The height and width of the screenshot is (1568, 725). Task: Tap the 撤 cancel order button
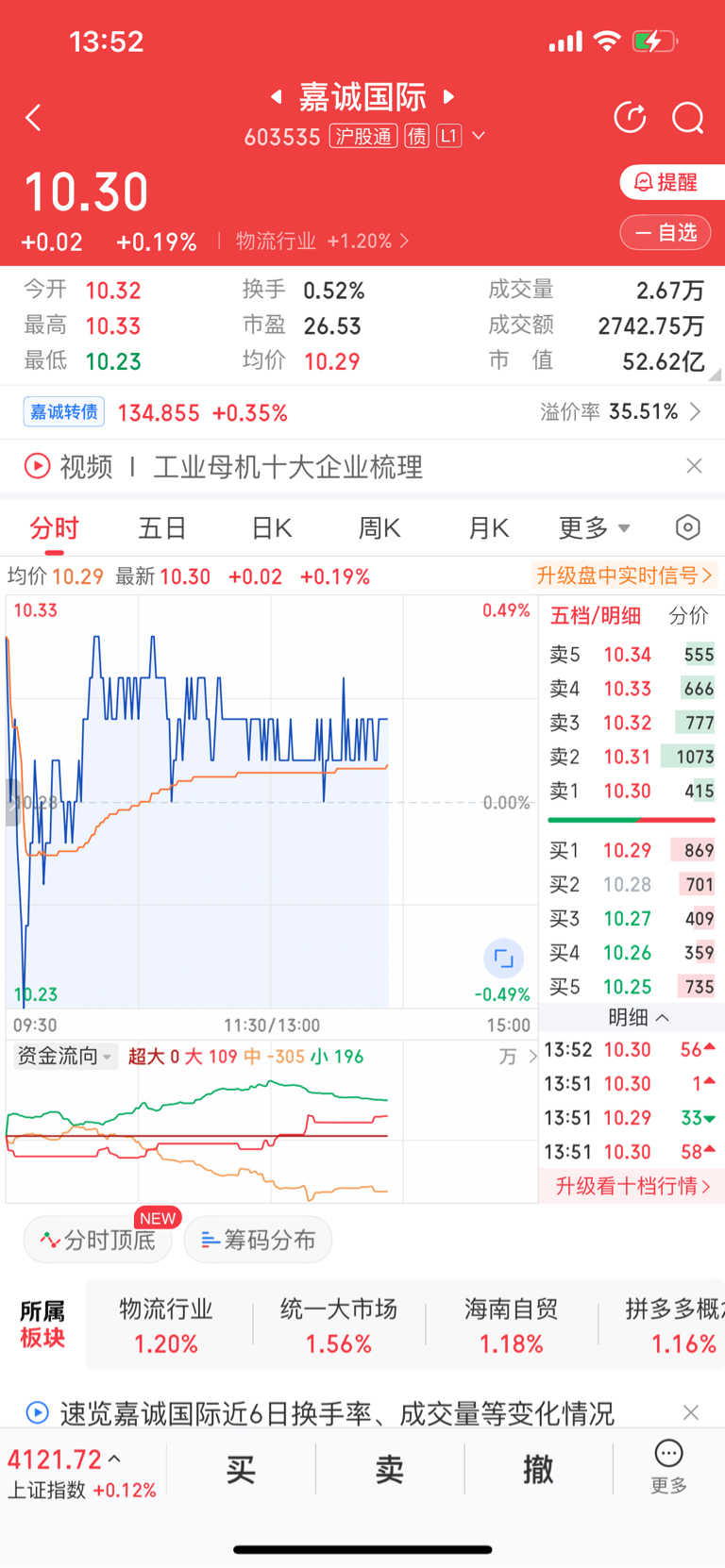(538, 1469)
